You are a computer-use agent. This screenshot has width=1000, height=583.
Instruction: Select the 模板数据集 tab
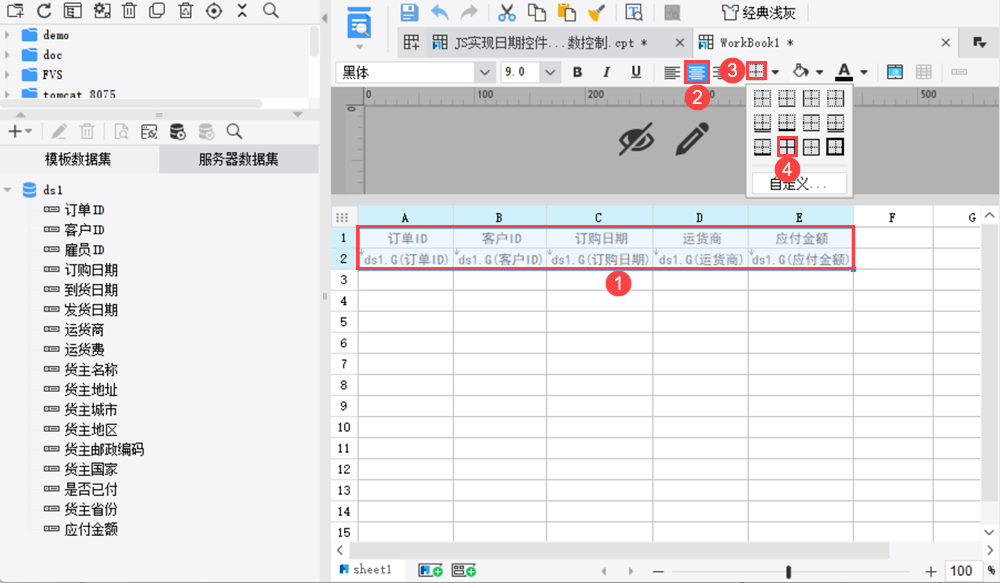tap(78, 159)
